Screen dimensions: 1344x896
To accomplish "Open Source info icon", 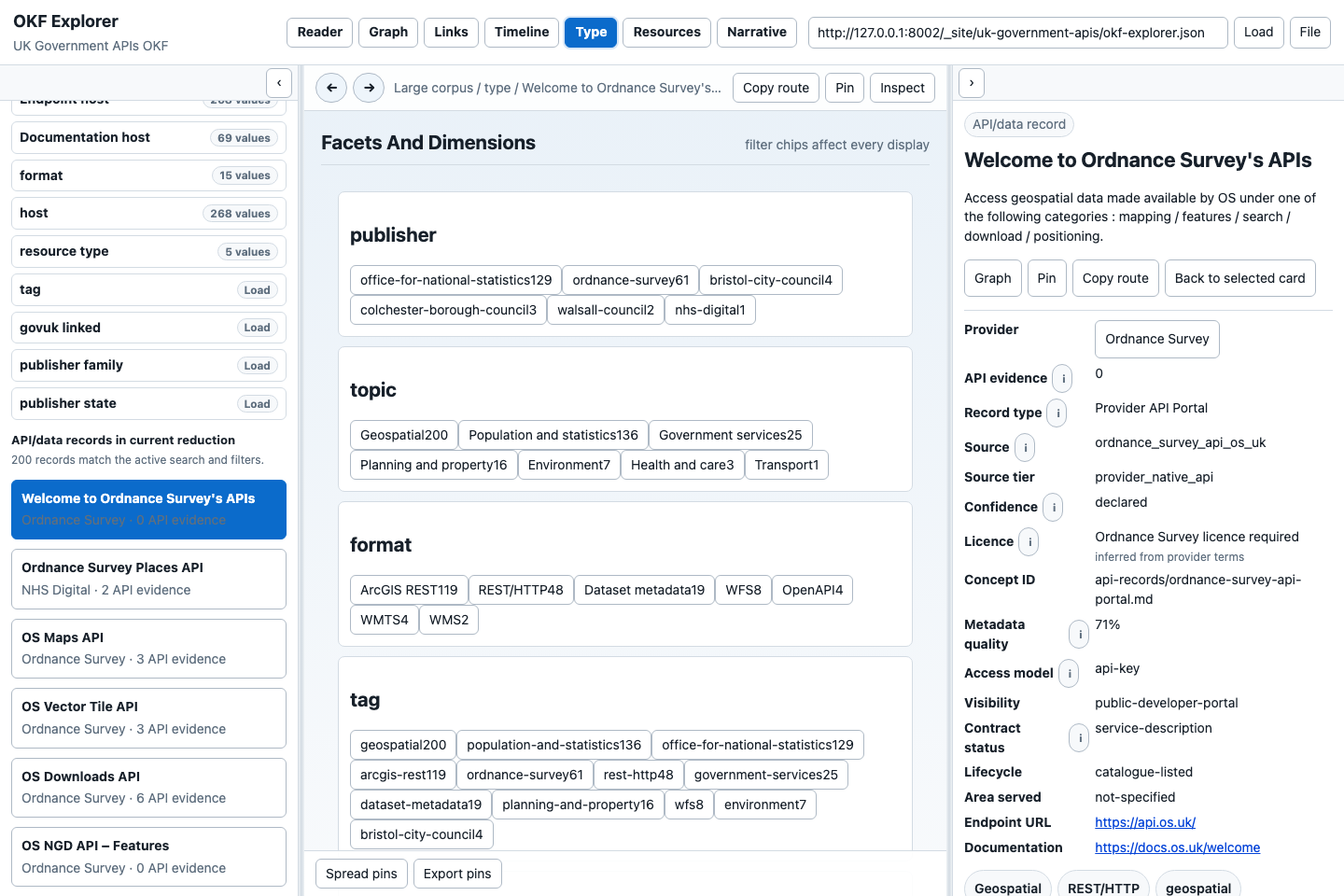I will [1025, 447].
